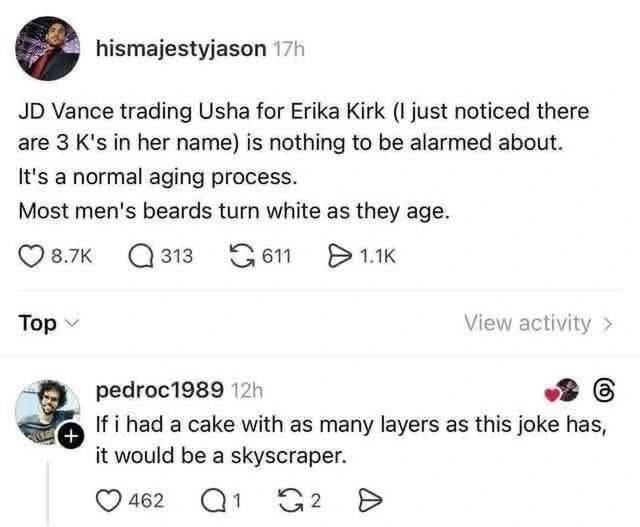Open hismajestyjason's profile via username
Viewport: 640px width, 527px height.
(x=181, y=48)
